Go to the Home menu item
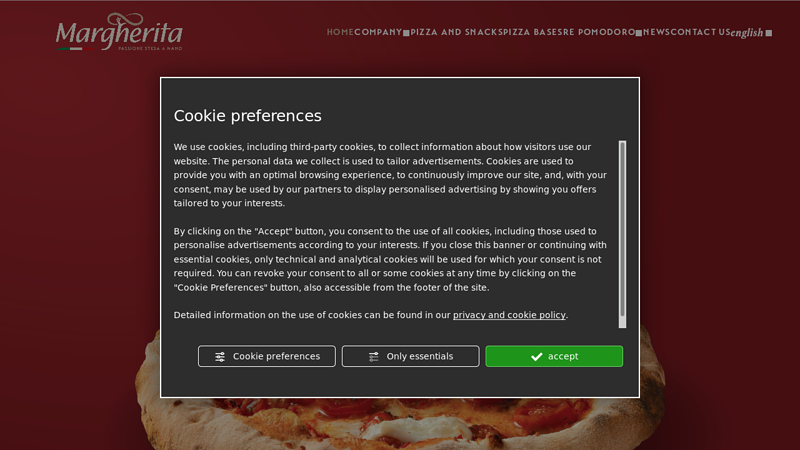 tap(340, 32)
